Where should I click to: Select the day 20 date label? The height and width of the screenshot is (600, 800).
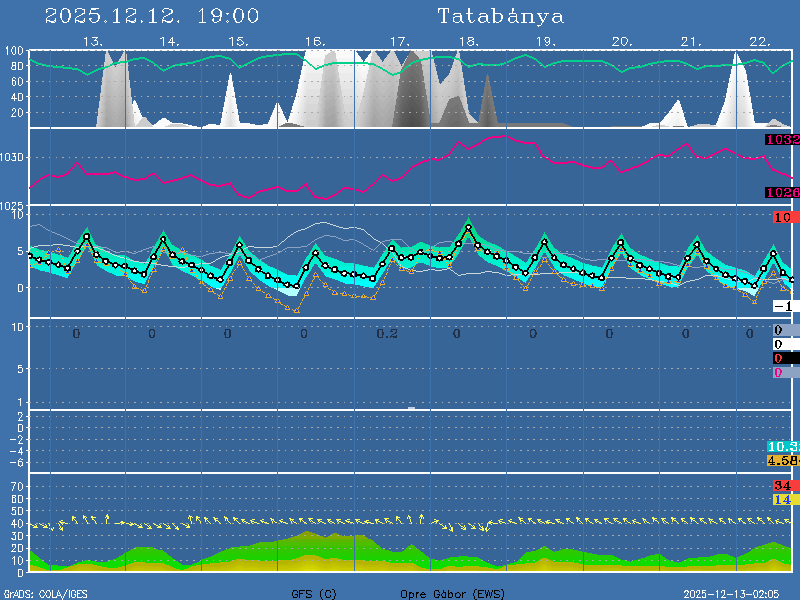(621, 41)
